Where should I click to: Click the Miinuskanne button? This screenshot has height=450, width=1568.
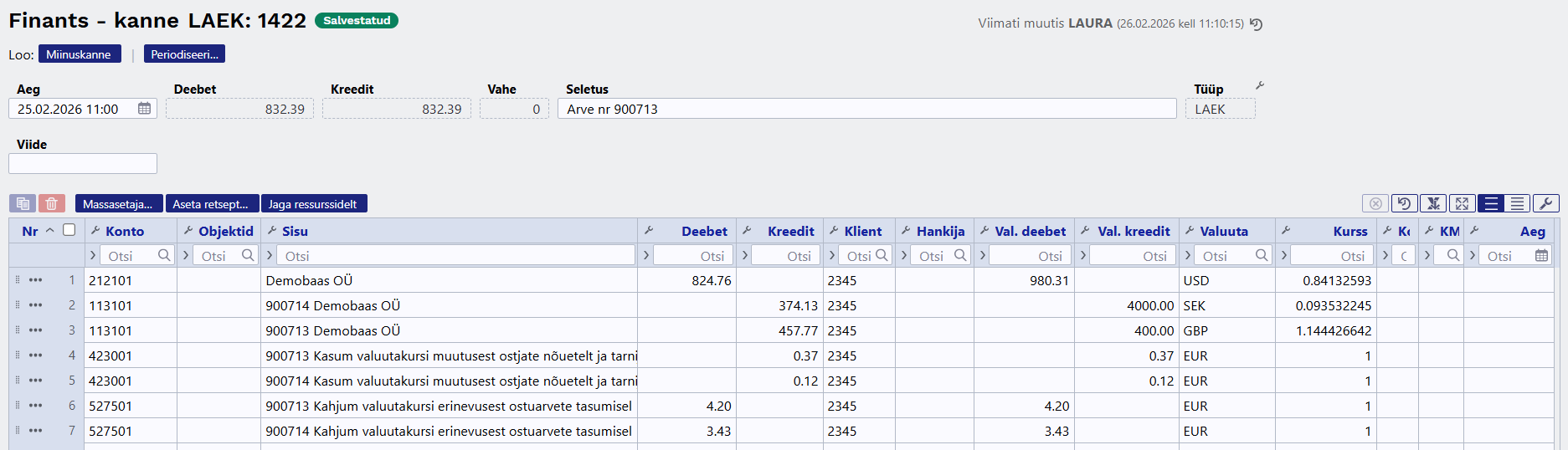[79, 54]
